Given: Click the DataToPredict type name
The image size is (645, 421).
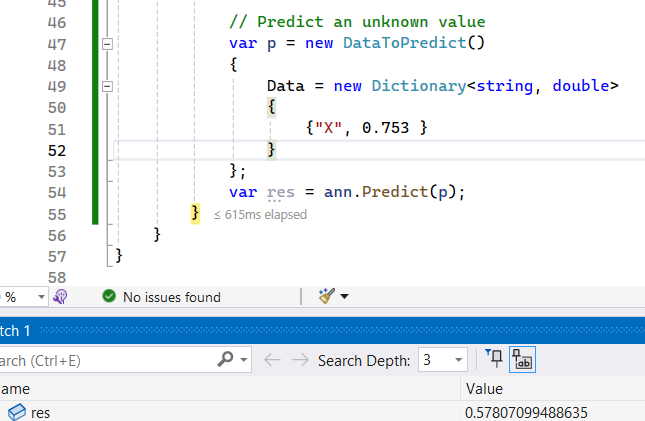Looking at the screenshot, I should coord(404,43).
